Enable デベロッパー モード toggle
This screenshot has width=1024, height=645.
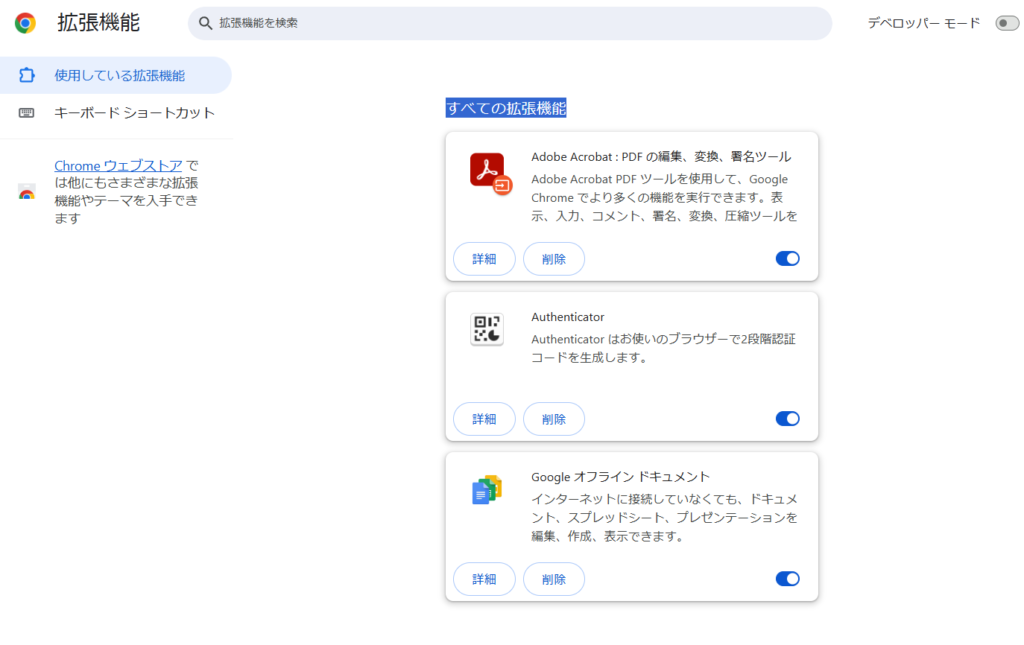click(x=1009, y=22)
